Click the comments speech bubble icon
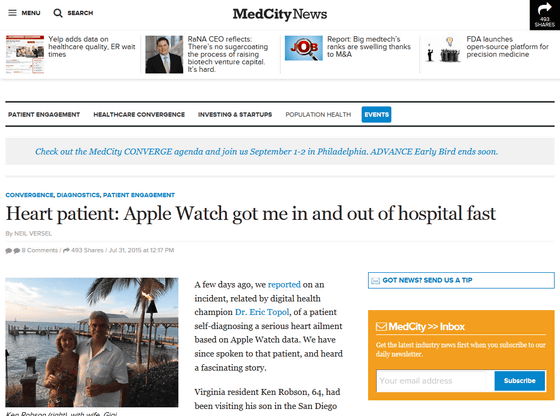 click(x=12, y=250)
